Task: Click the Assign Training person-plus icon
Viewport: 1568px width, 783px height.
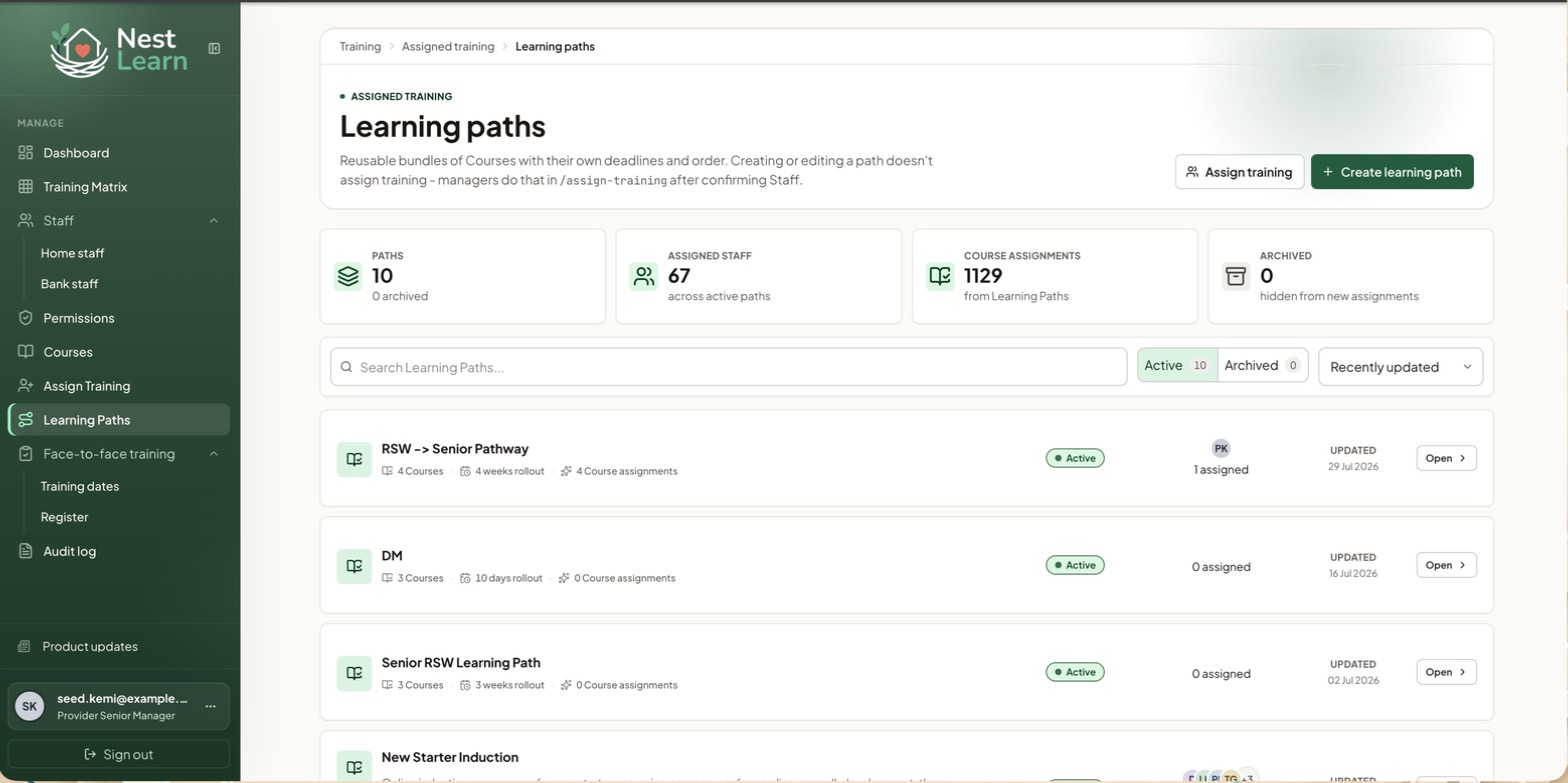Action: (26, 386)
